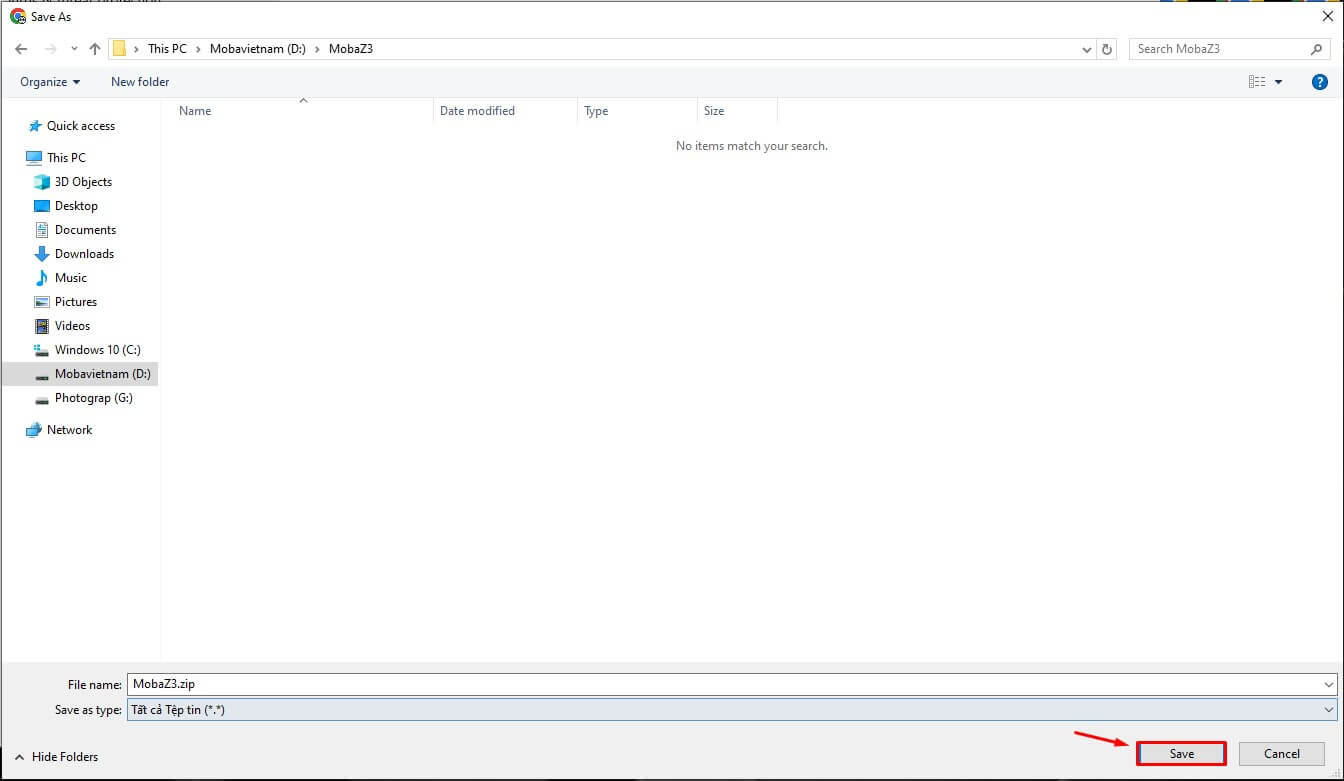The width and height of the screenshot is (1344, 781).
Task: Create a New folder
Action: click(x=140, y=82)
